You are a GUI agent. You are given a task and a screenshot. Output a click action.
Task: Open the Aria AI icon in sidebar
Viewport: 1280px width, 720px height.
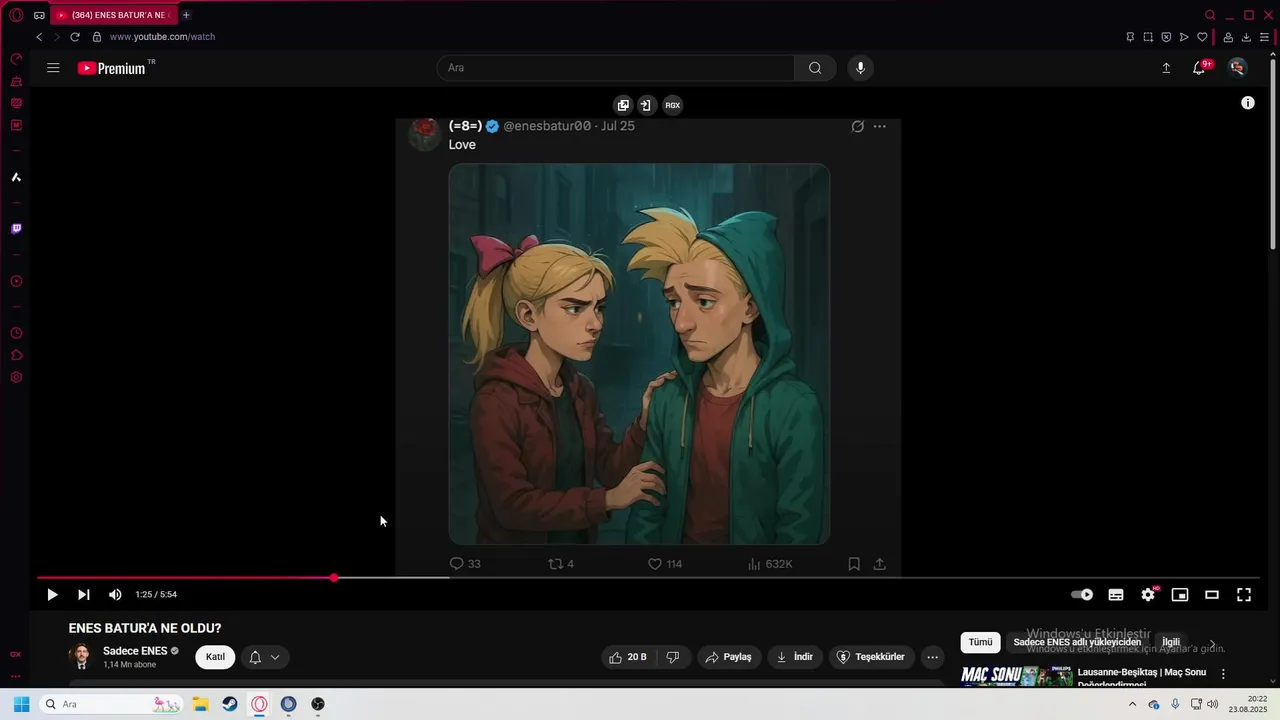(x=16, y=177)
